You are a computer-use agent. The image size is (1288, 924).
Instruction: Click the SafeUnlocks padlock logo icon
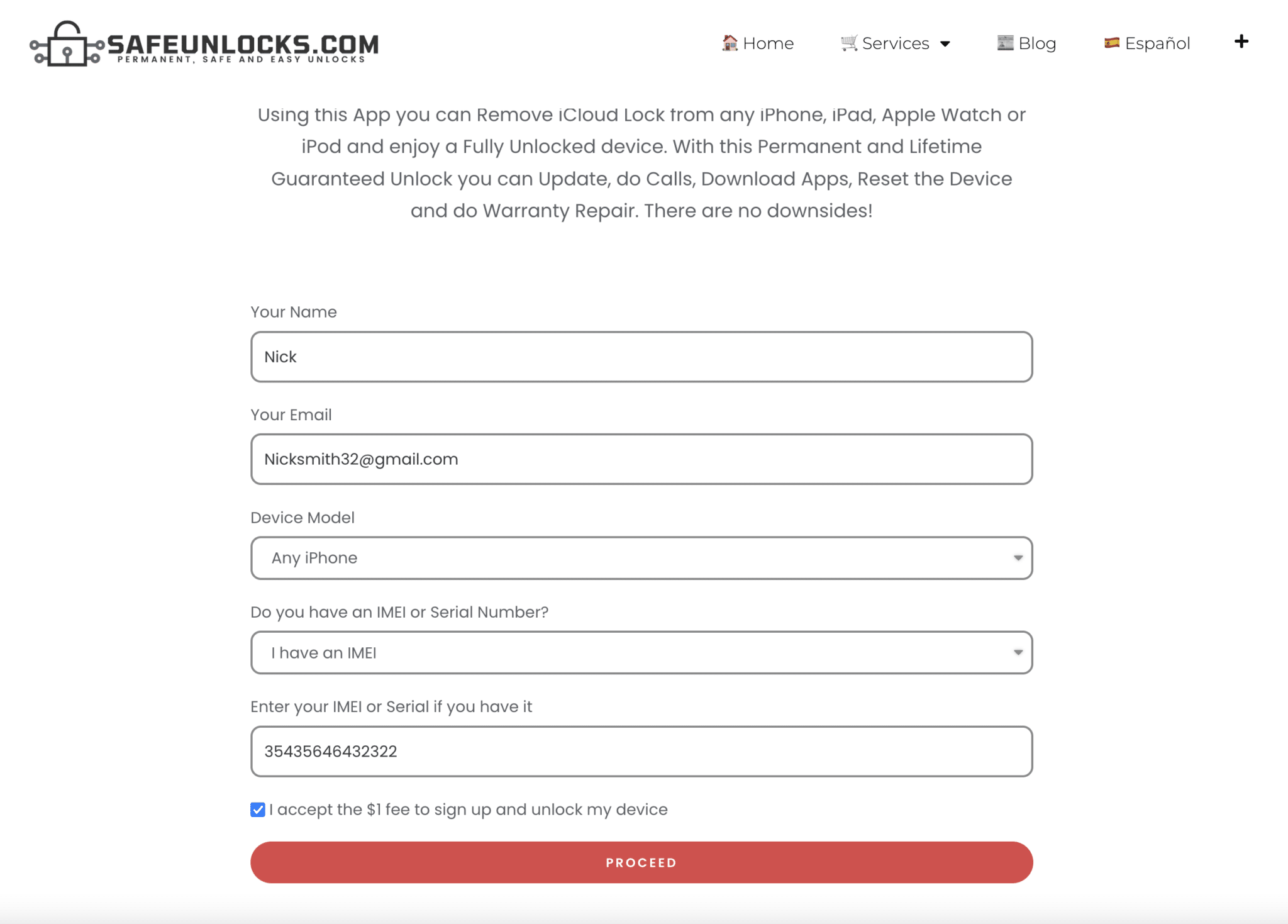[67, 43]
